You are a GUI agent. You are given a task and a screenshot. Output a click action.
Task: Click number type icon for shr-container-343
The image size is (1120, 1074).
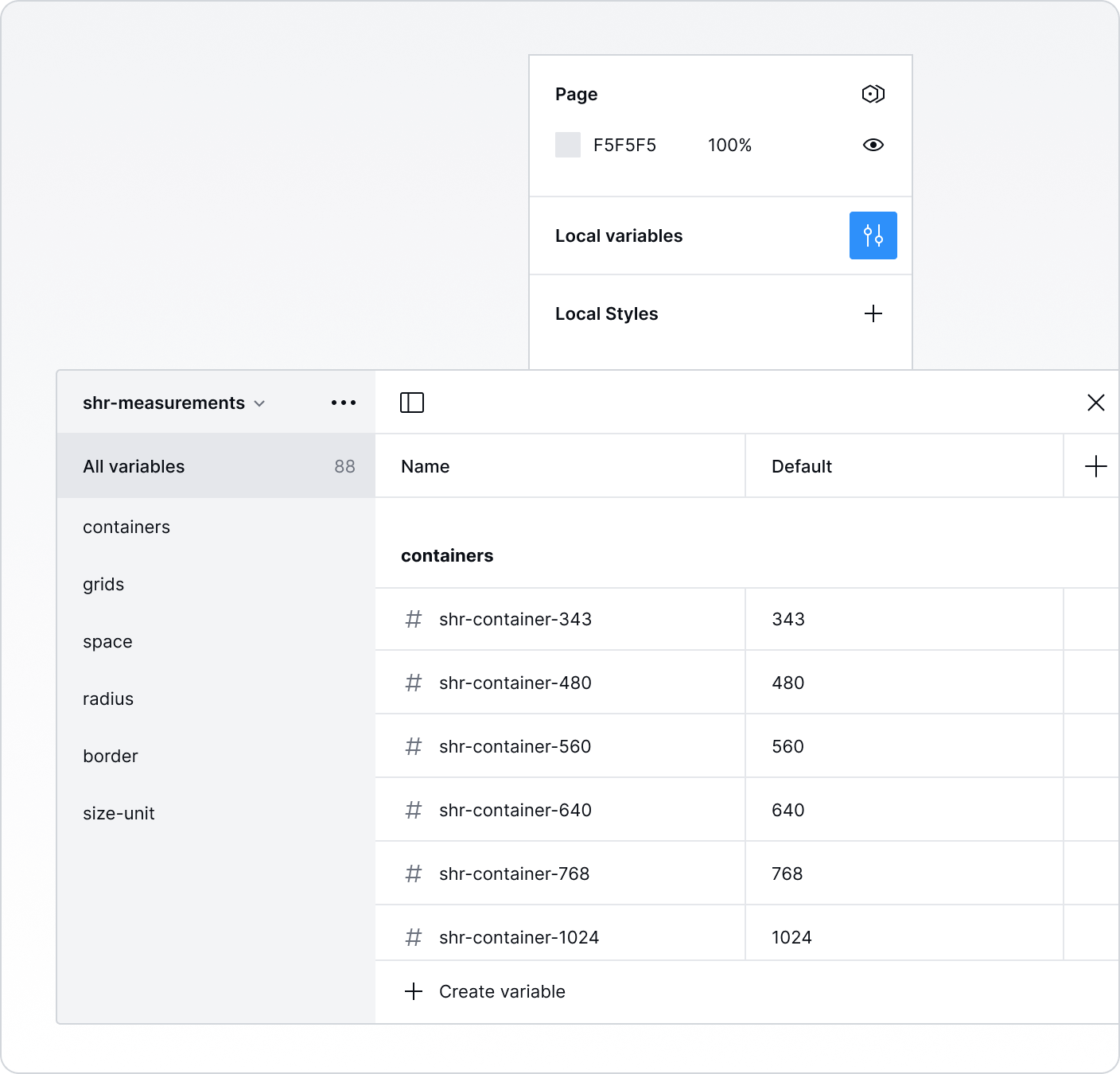click(x=414, y=619)
